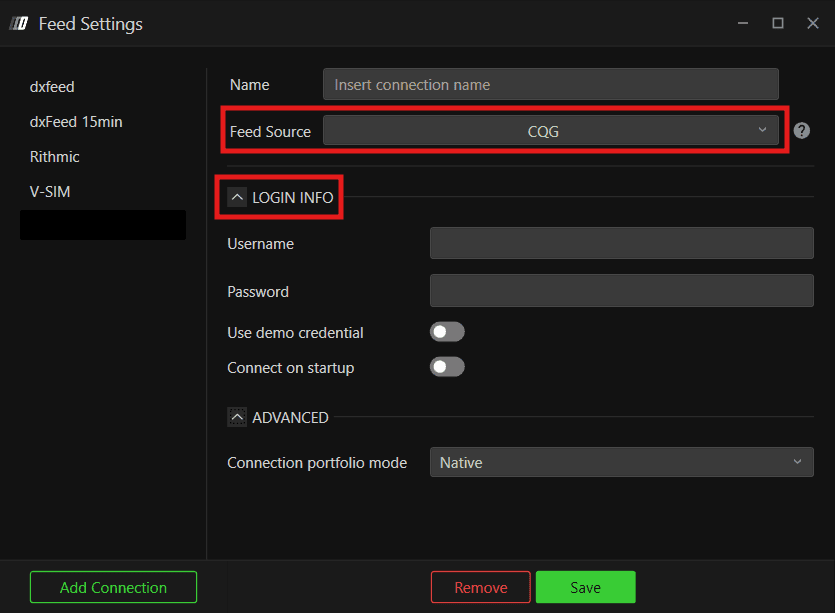Screen dimensions: 835x613
Task: Collapse the LOGIN INFO section
Action: pos(237,197)
